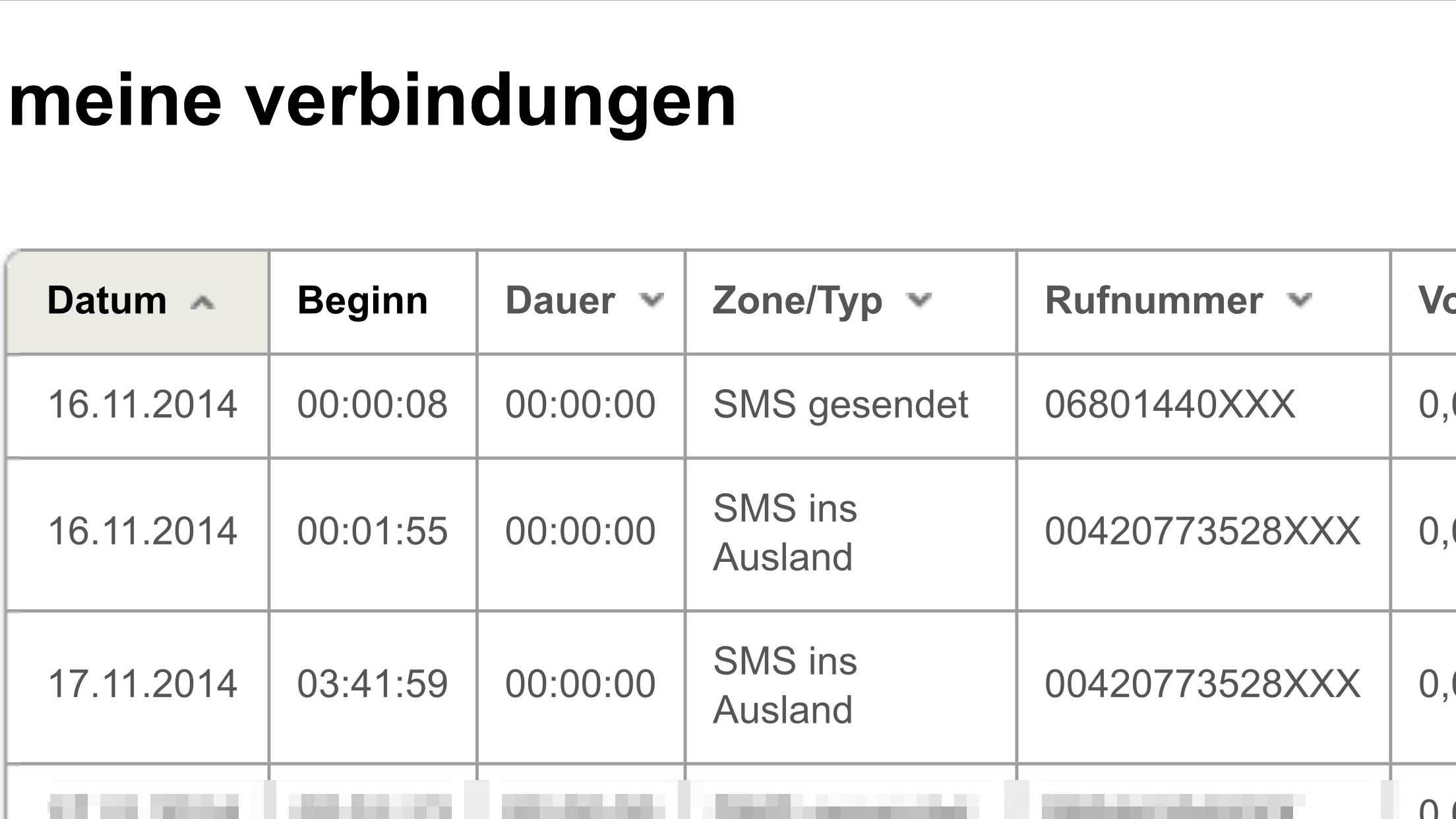Click the Dauer sort arrow icon
Image resolution: width=1456 pixels, height=819 pixels.
coord(652,301)
